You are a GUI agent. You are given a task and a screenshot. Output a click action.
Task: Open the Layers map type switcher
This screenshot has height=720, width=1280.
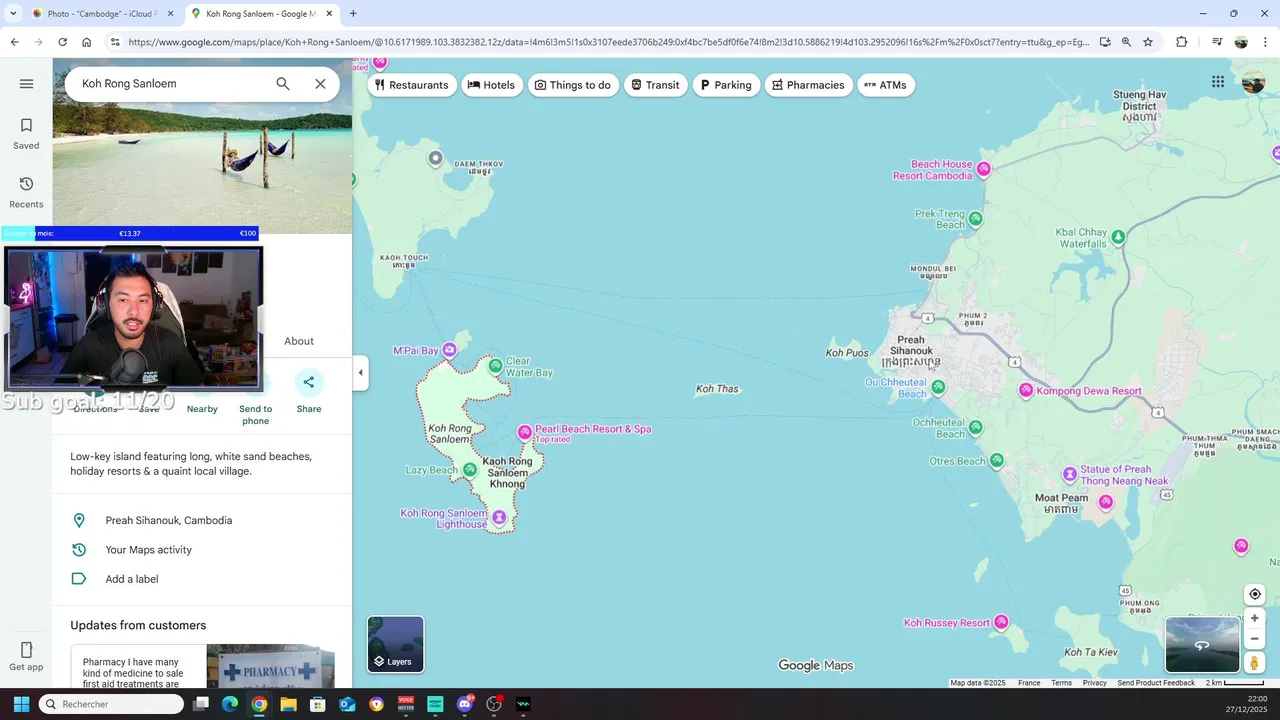[396, 644]
